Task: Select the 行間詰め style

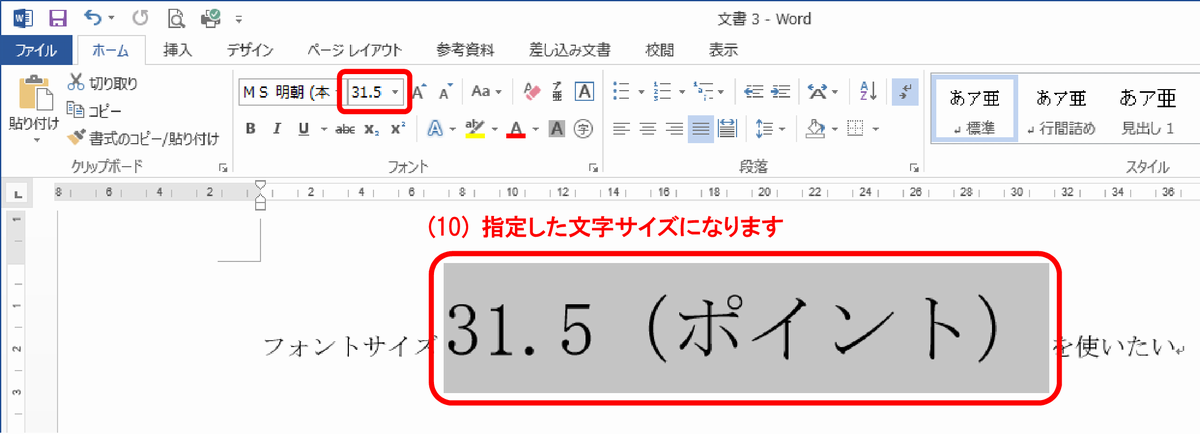Action: click(1060, 109)
